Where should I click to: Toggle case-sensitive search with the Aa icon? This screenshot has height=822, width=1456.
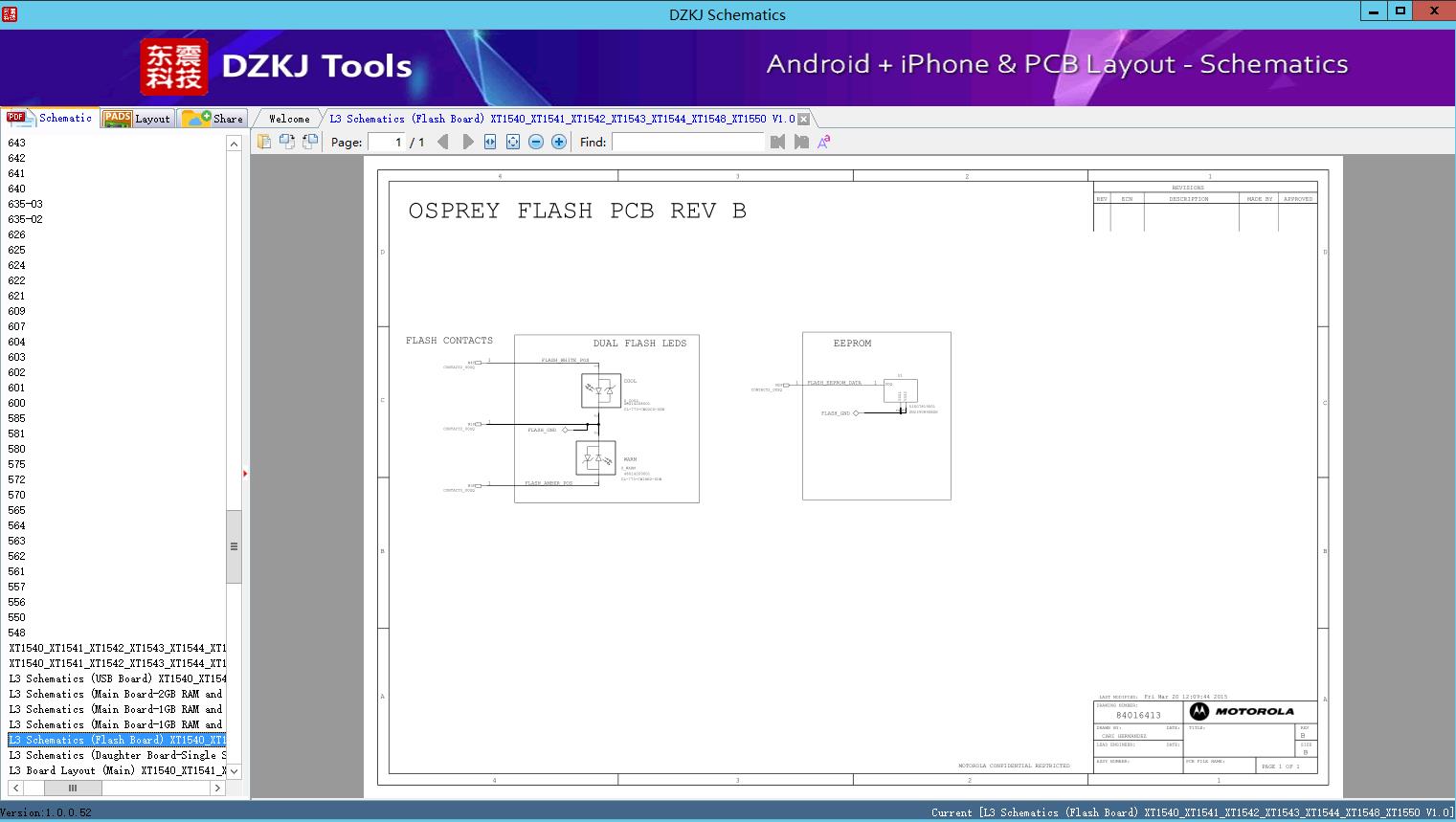point(822,141)
